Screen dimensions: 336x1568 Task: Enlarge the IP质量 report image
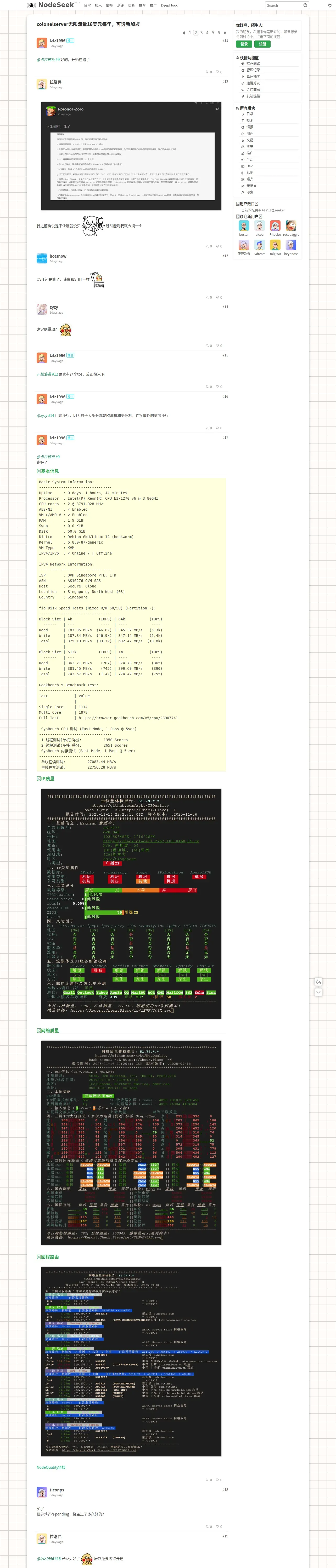coord(131,904)
